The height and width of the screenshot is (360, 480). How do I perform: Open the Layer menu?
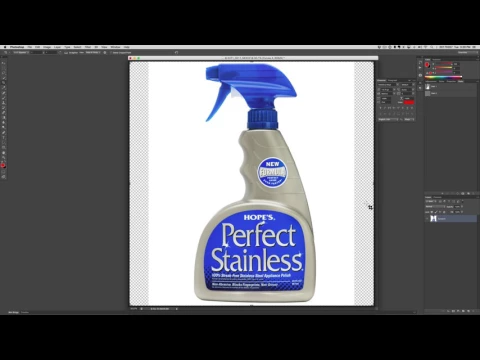57,47
